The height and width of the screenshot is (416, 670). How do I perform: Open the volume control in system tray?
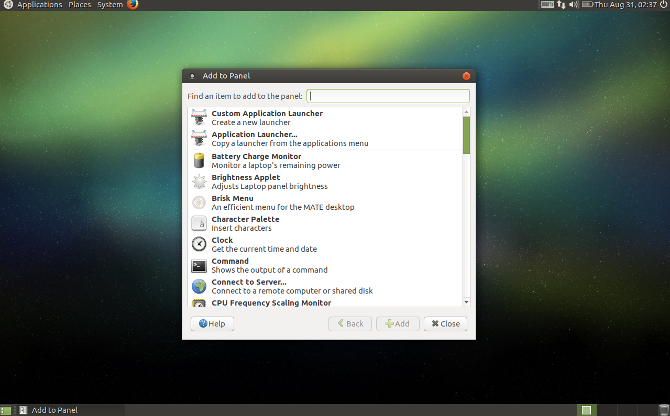point(573,5)
